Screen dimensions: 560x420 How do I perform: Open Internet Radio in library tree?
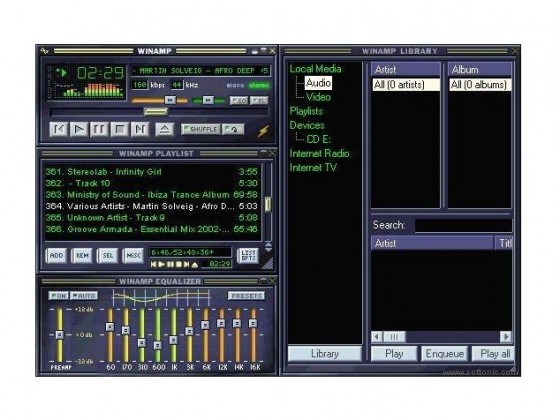(x=319, y=153)
